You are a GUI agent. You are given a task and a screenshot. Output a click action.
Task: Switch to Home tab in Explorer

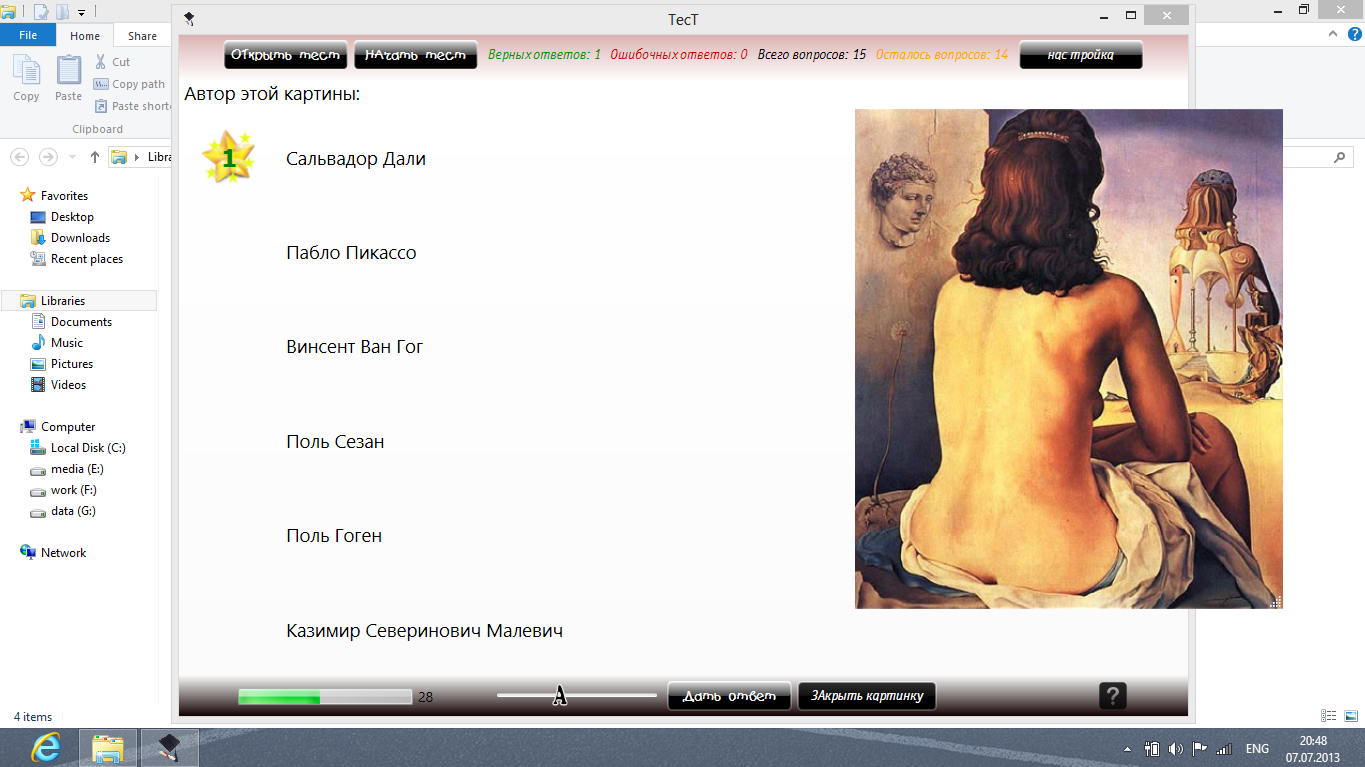click(x=85, y=36)
